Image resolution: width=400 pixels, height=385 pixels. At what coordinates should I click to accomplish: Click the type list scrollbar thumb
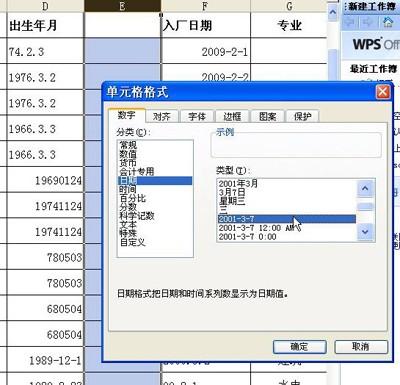click(x=365, y=207)
